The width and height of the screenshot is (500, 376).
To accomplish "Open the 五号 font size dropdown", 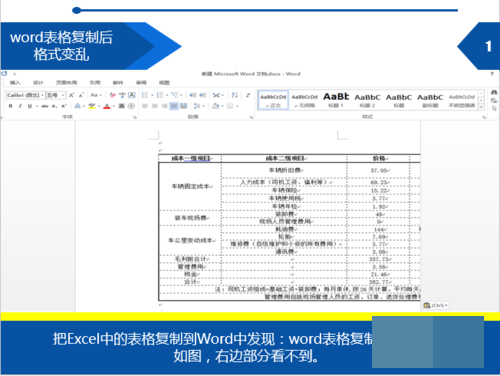I will 63,95.
